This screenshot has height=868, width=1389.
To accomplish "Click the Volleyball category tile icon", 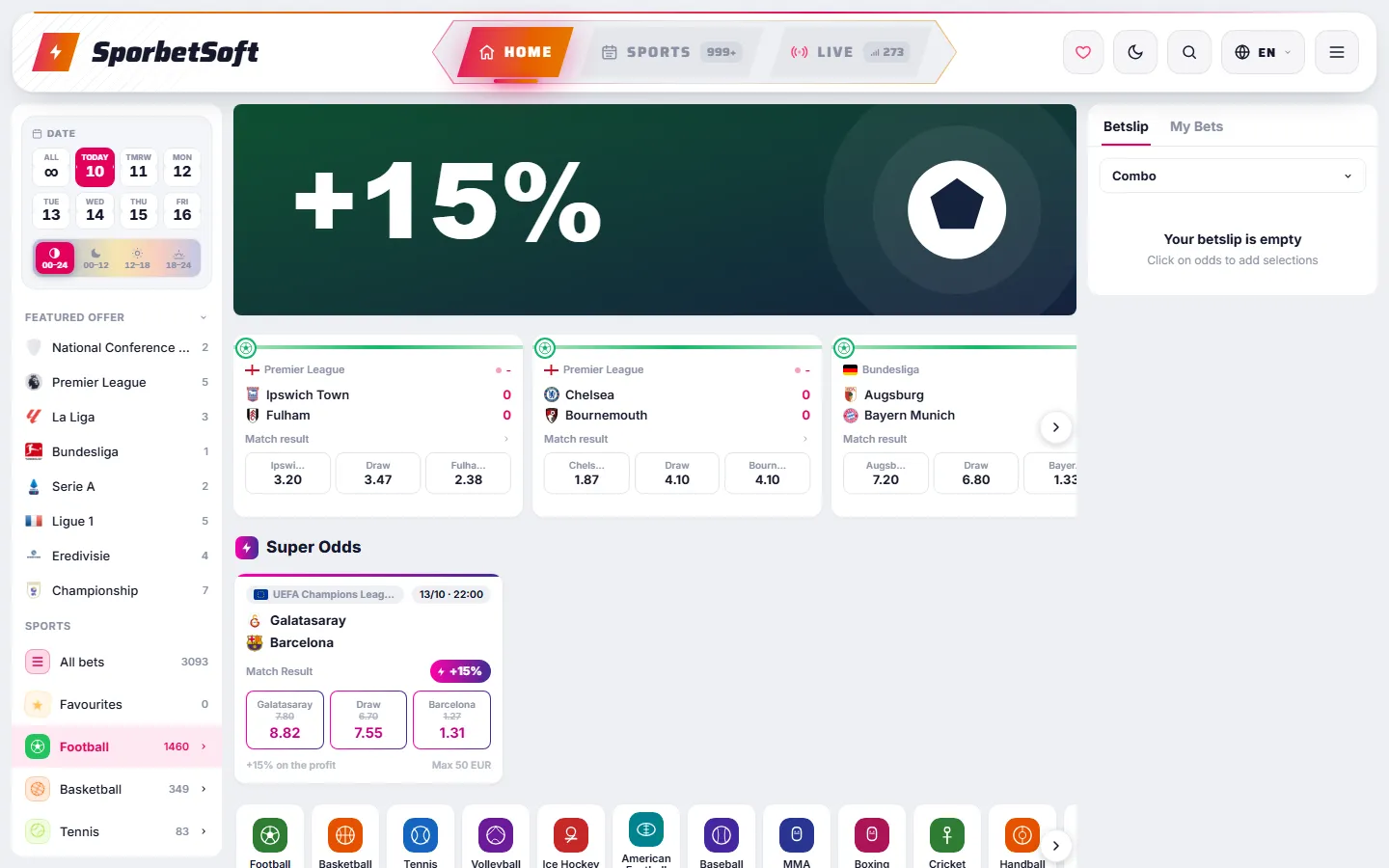I will pos(496,834).
